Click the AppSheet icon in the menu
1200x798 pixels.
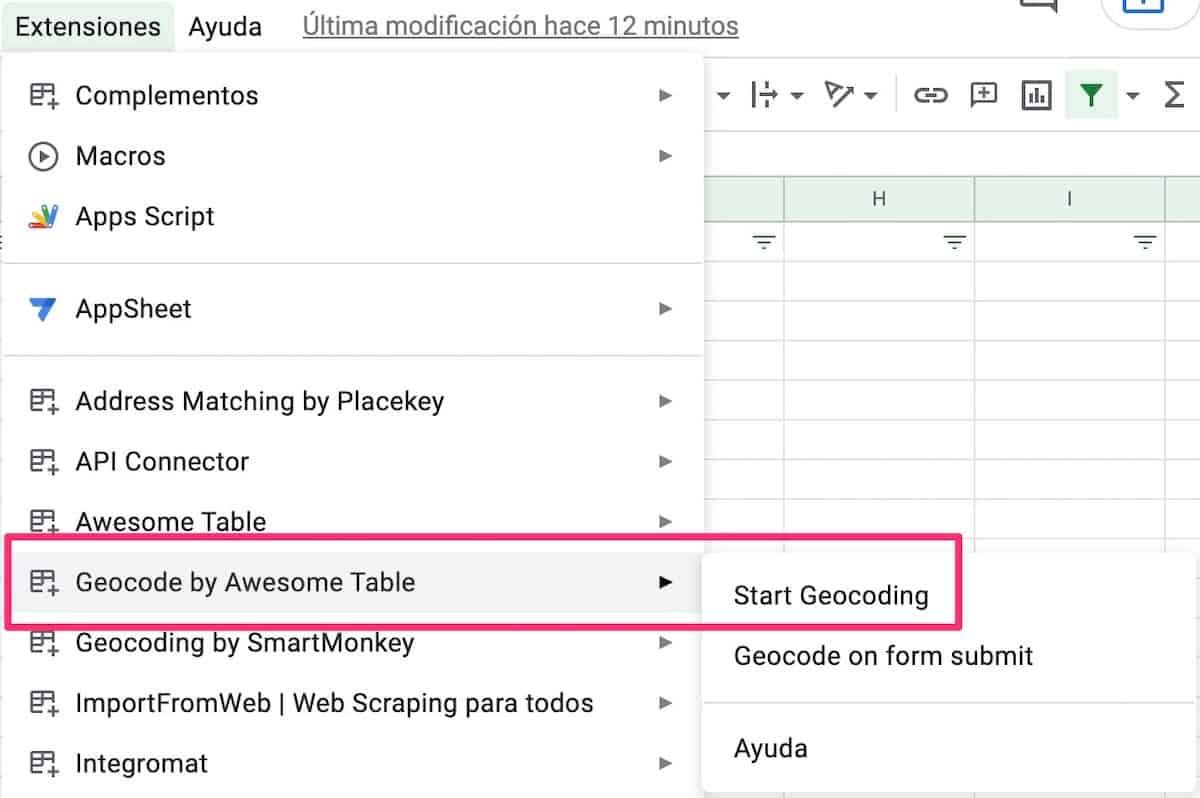click(42, 309)
